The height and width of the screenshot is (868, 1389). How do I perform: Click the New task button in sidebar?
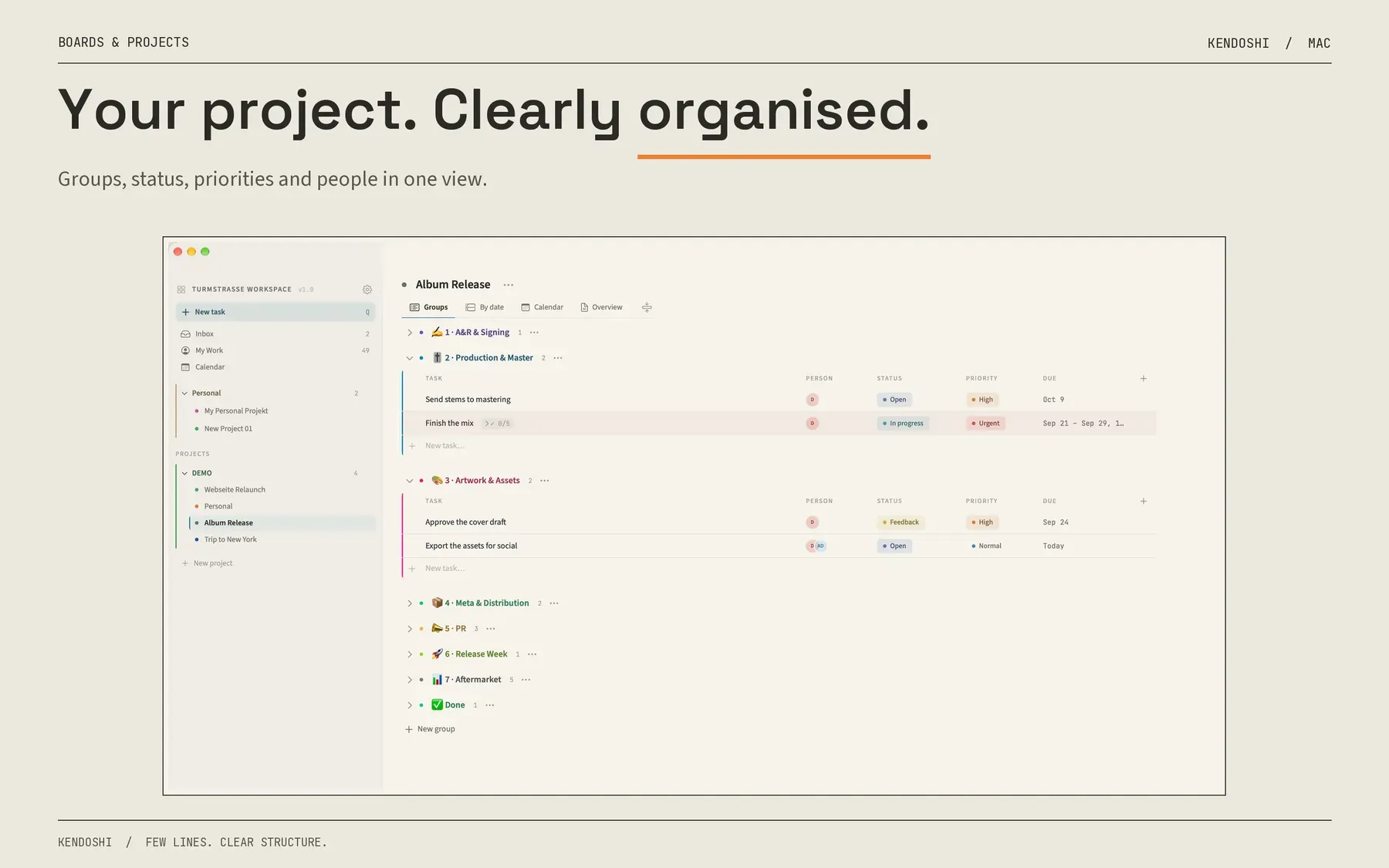[275, 312]
